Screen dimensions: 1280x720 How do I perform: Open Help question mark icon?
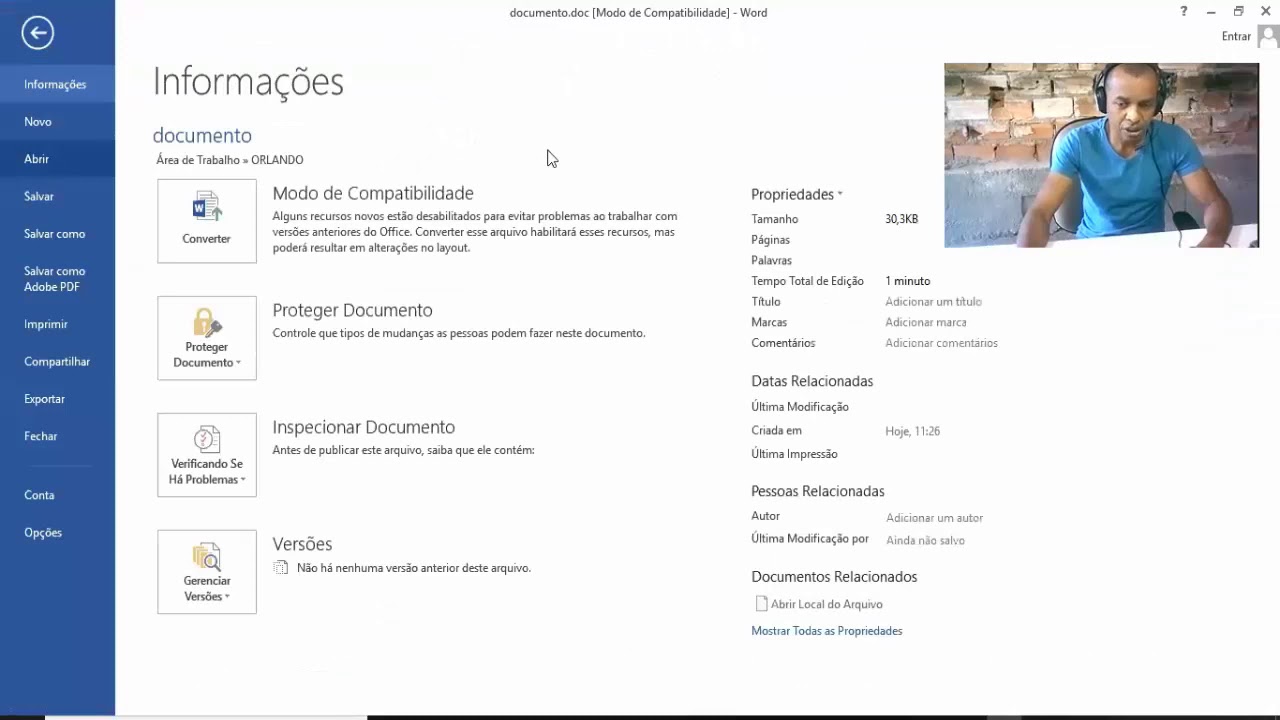coord(1184,11)
